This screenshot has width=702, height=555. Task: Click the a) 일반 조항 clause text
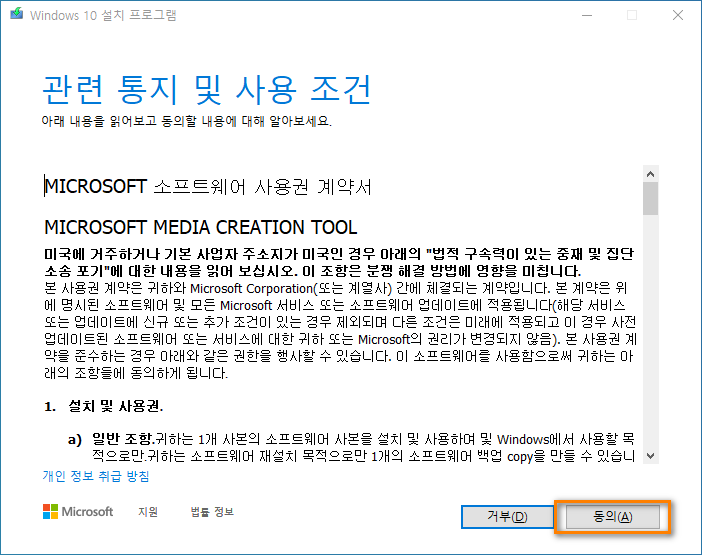(351, 448)
